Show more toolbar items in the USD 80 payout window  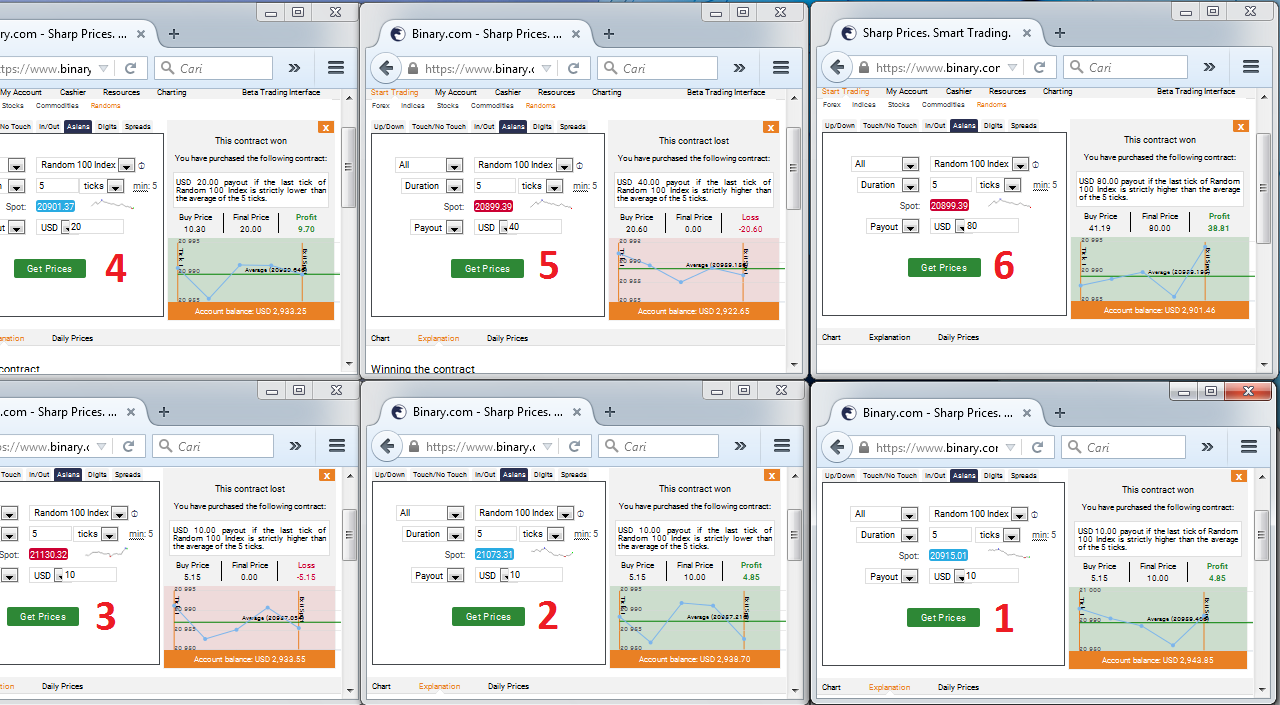pos(1209,67)
